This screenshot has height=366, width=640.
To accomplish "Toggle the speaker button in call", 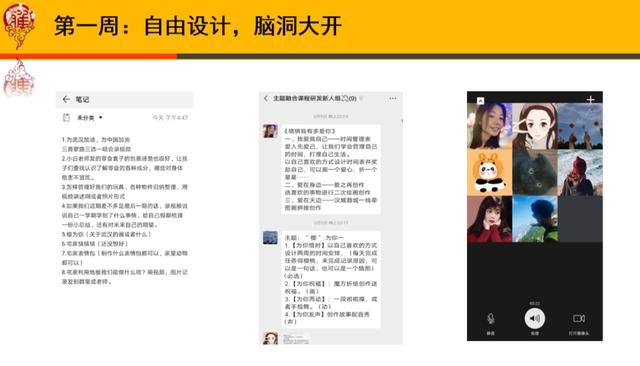I will 535,318.
